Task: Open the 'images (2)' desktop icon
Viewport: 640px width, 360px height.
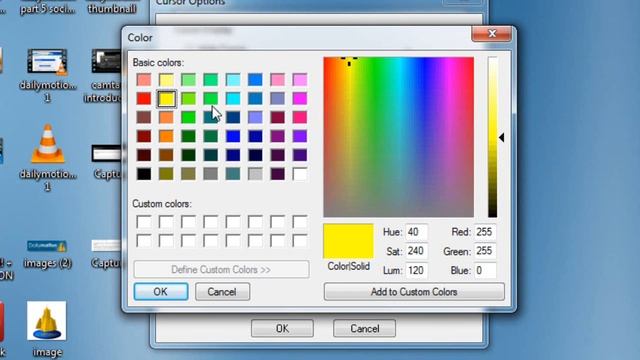Action: pyautogui.click(x=47, y=254)
